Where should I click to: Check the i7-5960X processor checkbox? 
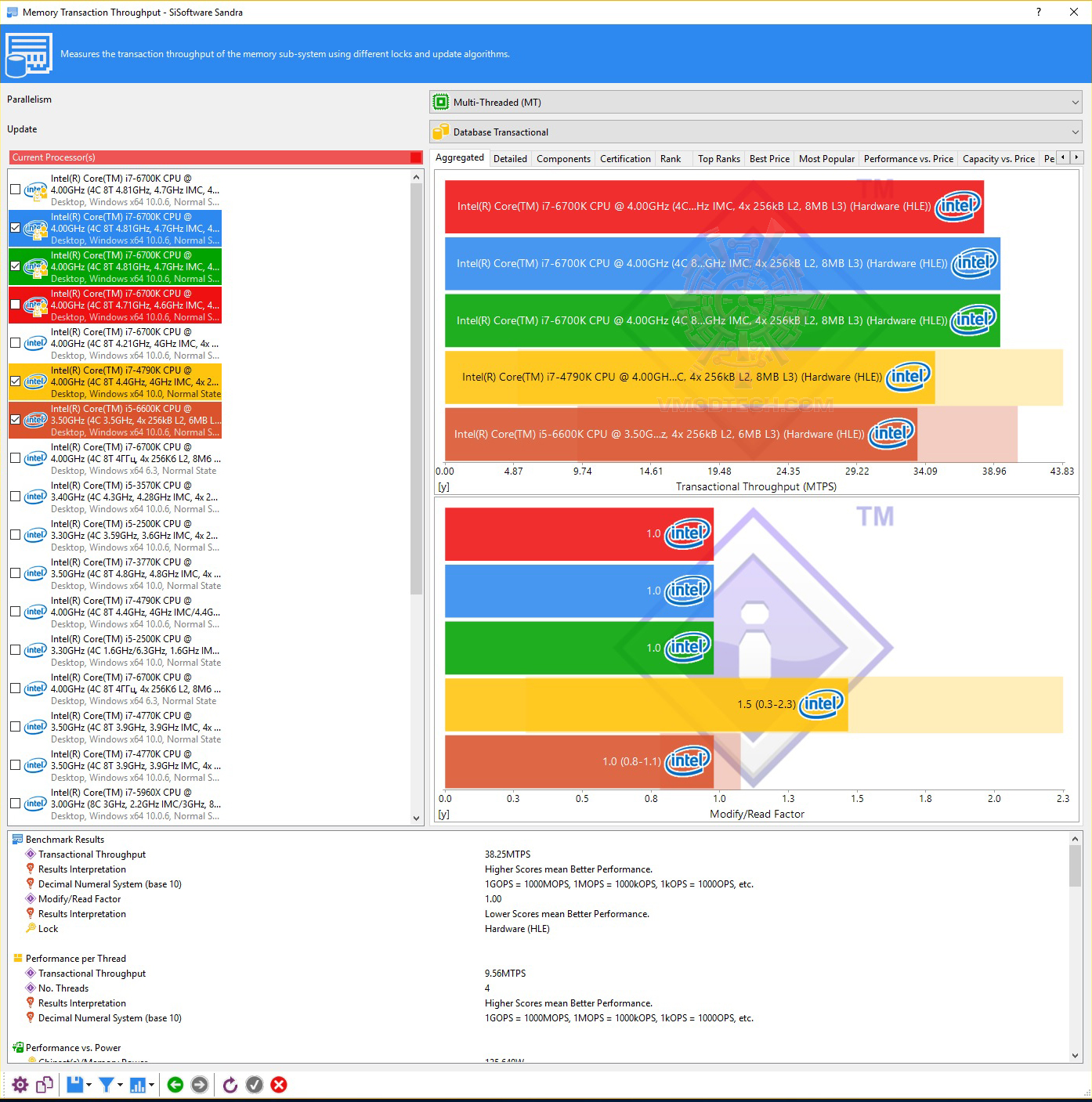[x=15, y=804]
